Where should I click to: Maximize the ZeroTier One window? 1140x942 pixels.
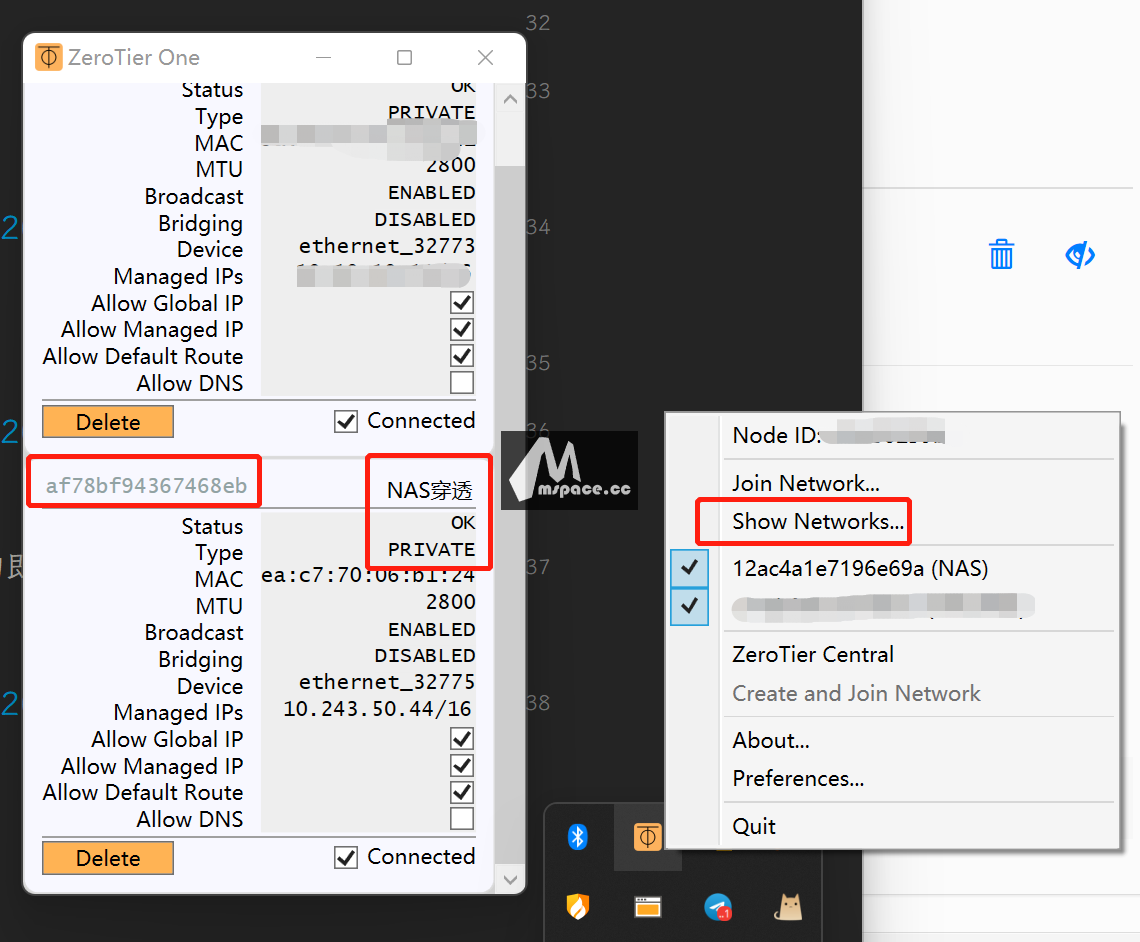[404, 57]
